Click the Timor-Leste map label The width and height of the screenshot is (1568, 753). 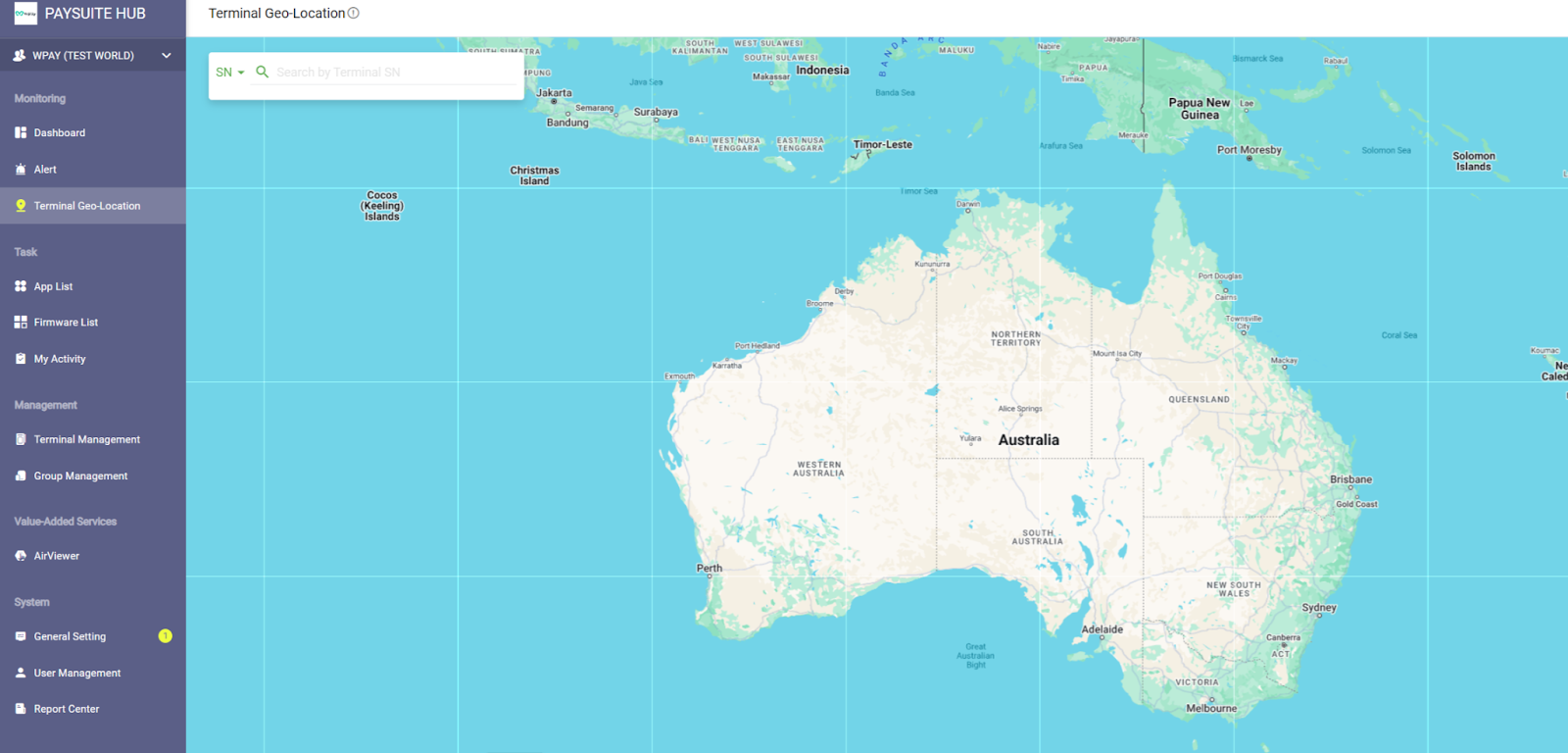(883, 144)
